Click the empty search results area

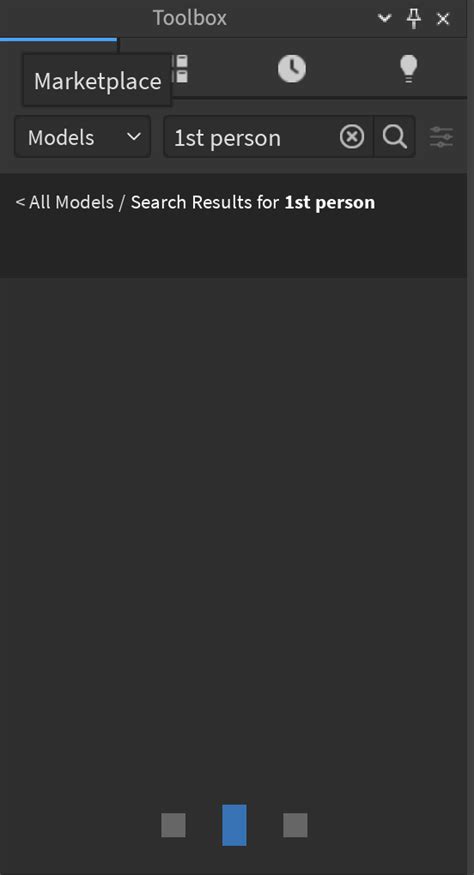click(x=233, y=530)
